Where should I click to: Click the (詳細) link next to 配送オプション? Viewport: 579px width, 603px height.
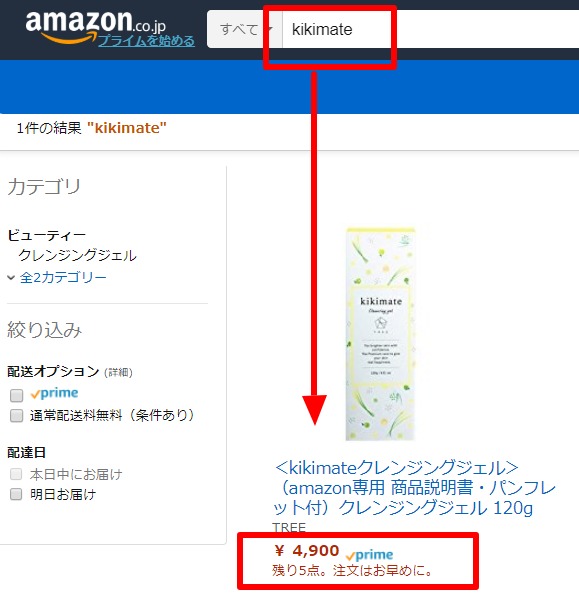point(118,372)
